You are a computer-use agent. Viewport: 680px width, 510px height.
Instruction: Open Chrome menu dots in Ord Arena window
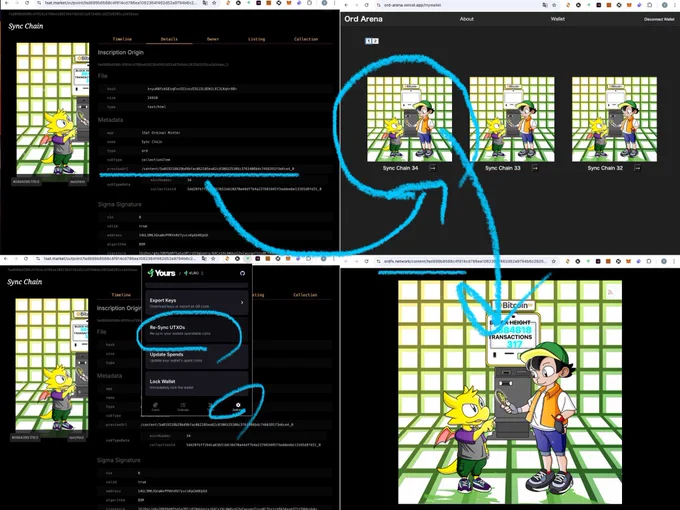pyautogui.click(x=675, y=5)
